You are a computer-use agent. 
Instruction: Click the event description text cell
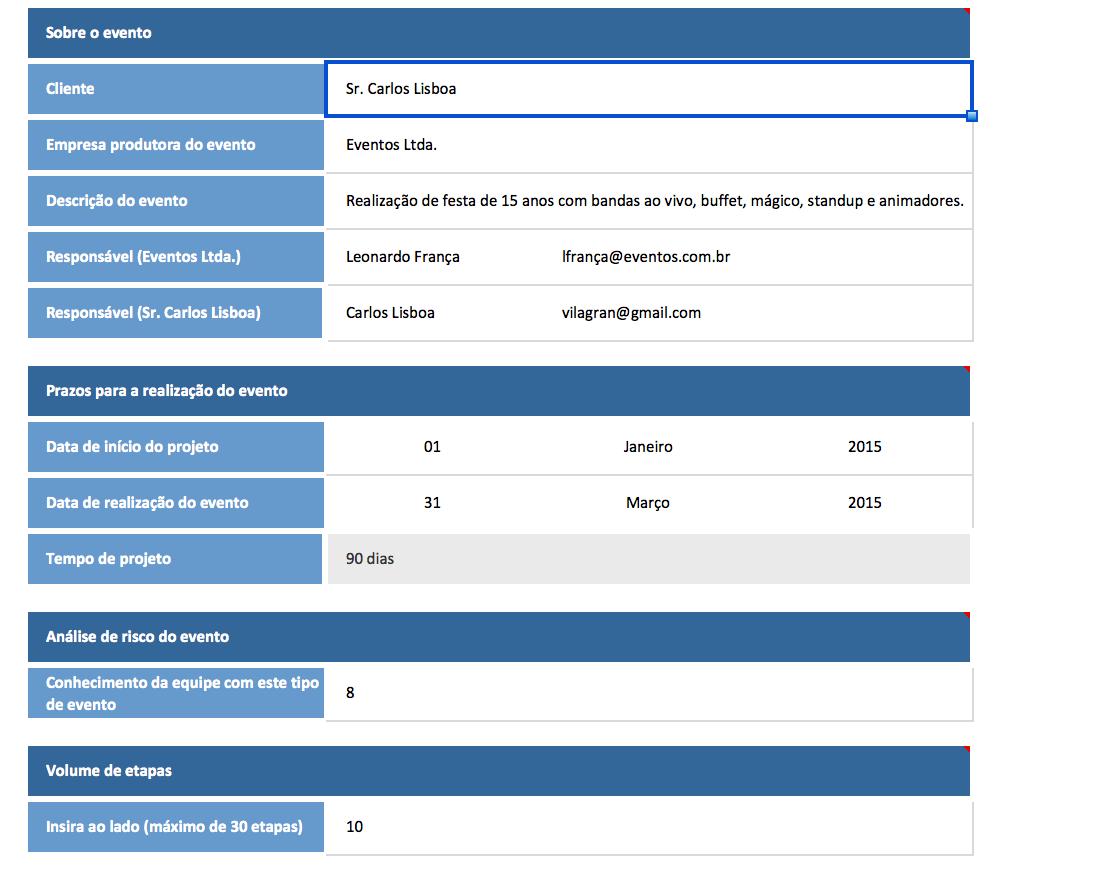pyautogui.click(x=654, y=201)
